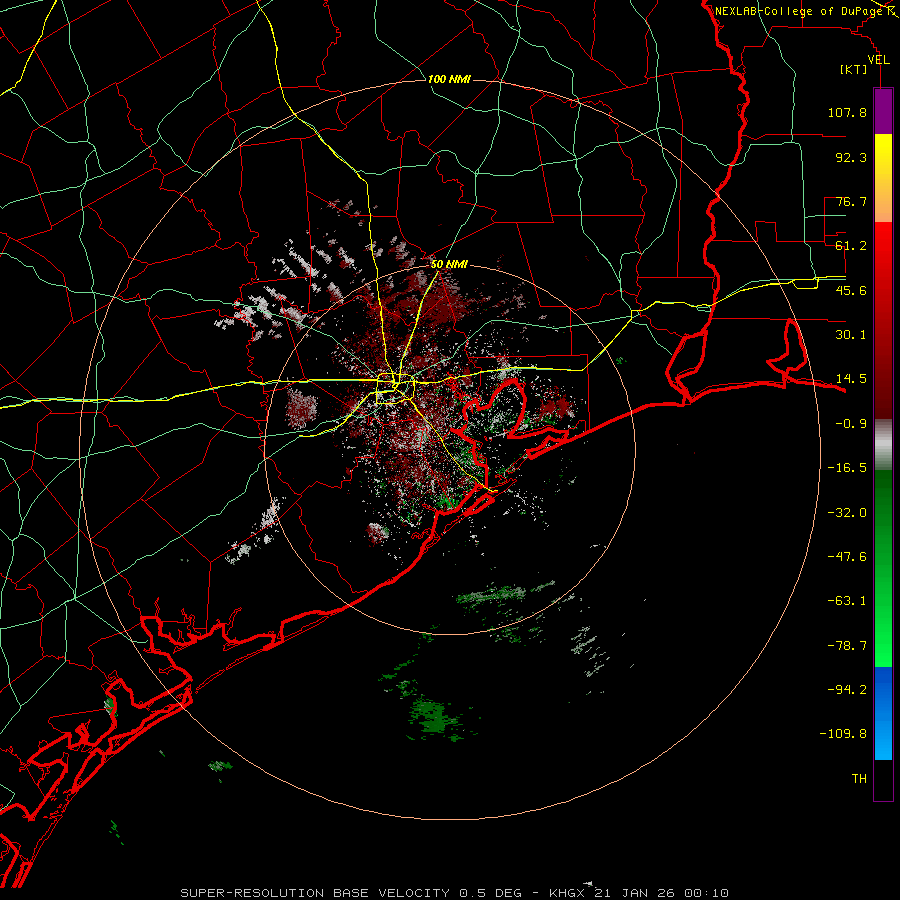The width and height of the screenshot is (900, 900).
Task: Select the -16.5 velocity scale value
Action: click(x=847, y=468)
